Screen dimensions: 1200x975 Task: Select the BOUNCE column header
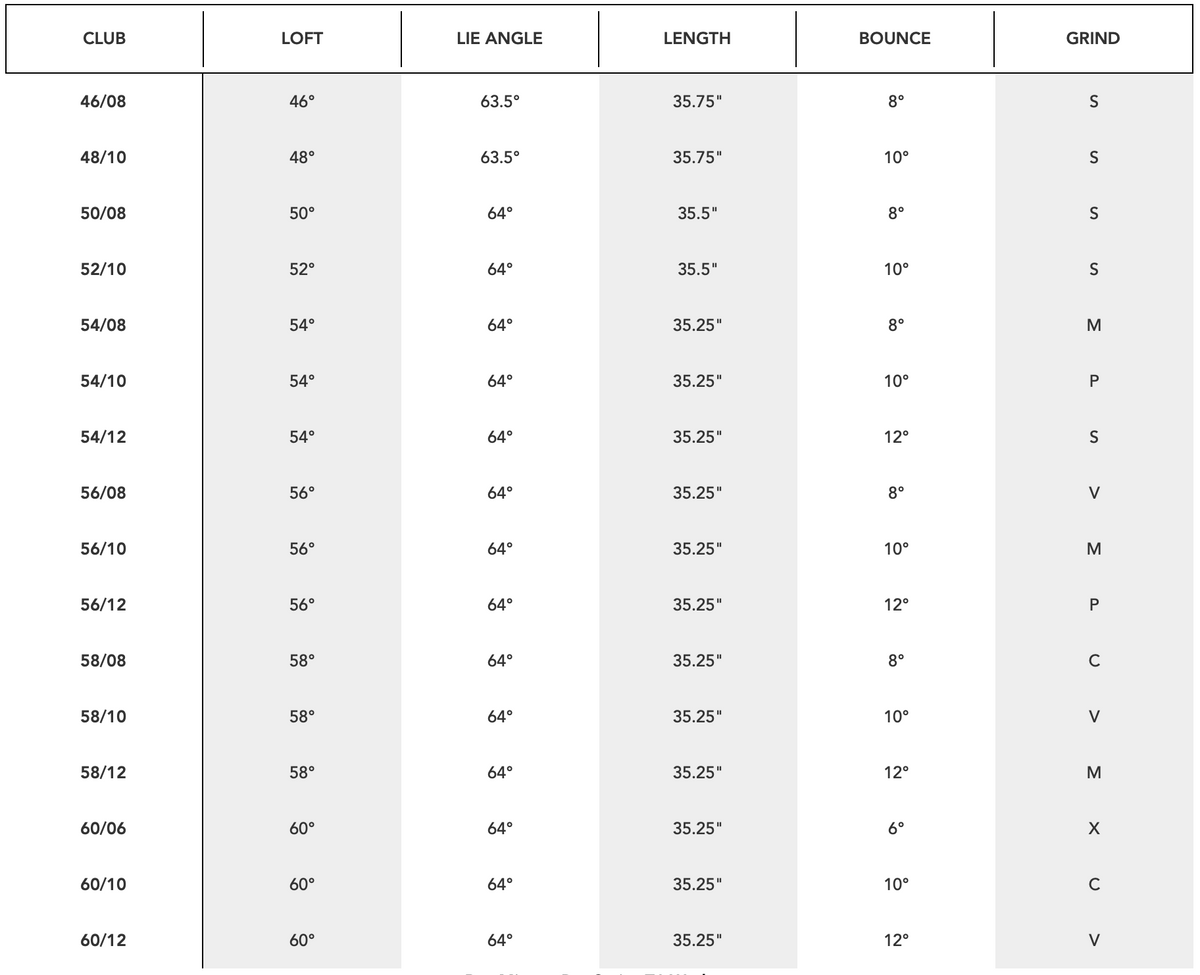point(895,39)
